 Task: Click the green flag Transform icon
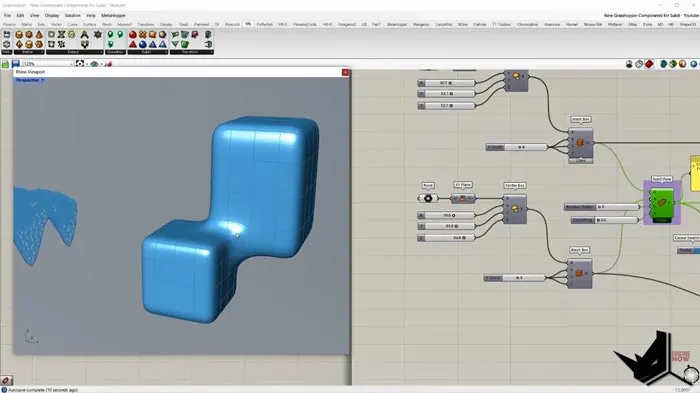click(175, 34)
